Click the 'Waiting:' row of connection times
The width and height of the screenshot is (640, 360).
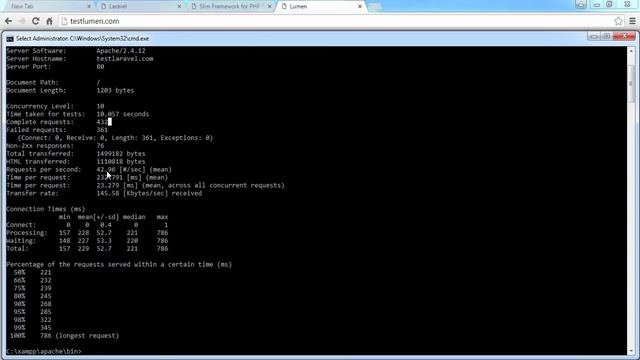(x=87, y=241)
